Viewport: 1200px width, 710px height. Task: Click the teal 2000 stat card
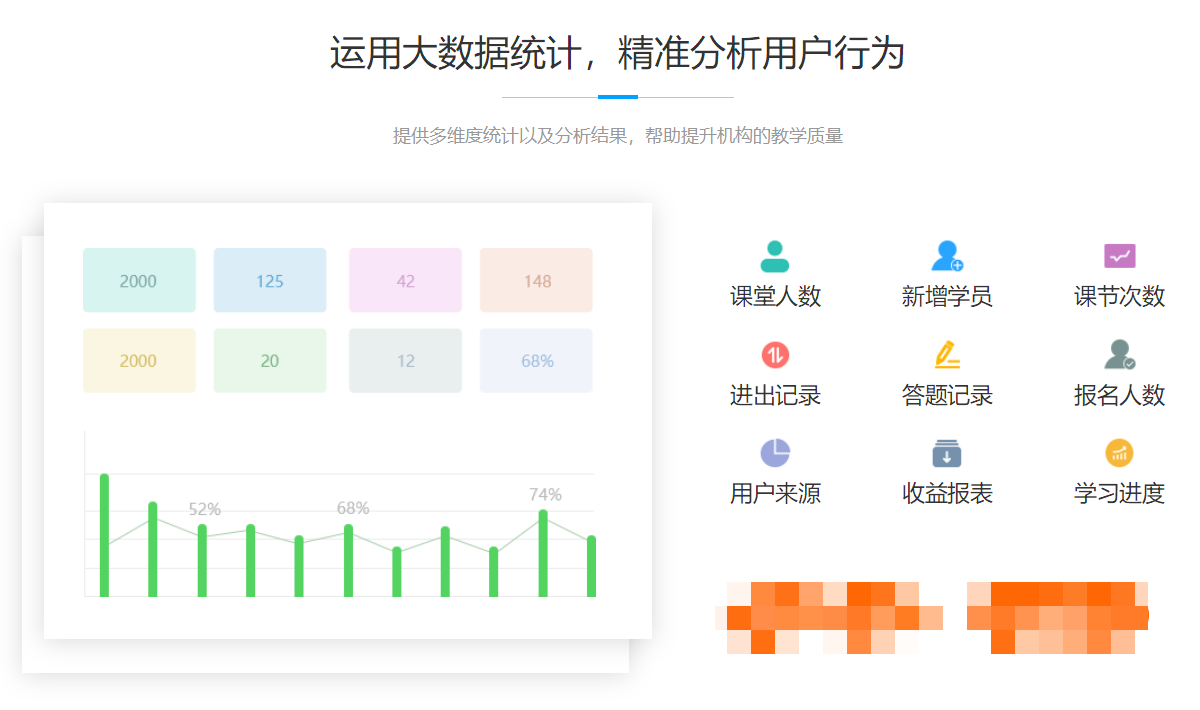[139, 280]
